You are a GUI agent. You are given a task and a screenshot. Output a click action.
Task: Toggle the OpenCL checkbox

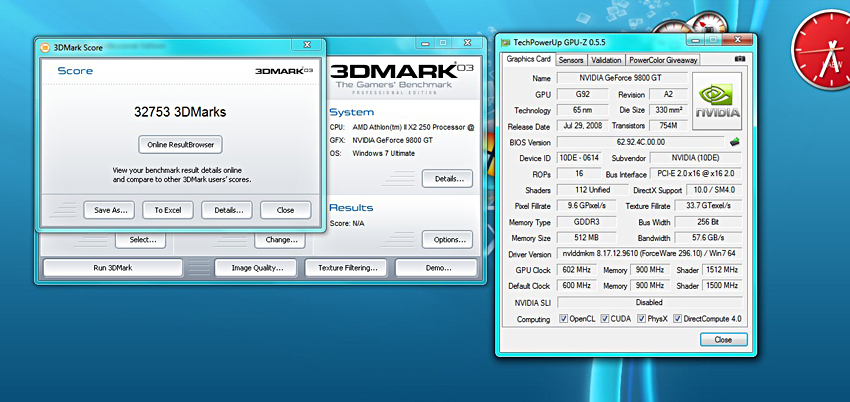click(x=563, y=319)
